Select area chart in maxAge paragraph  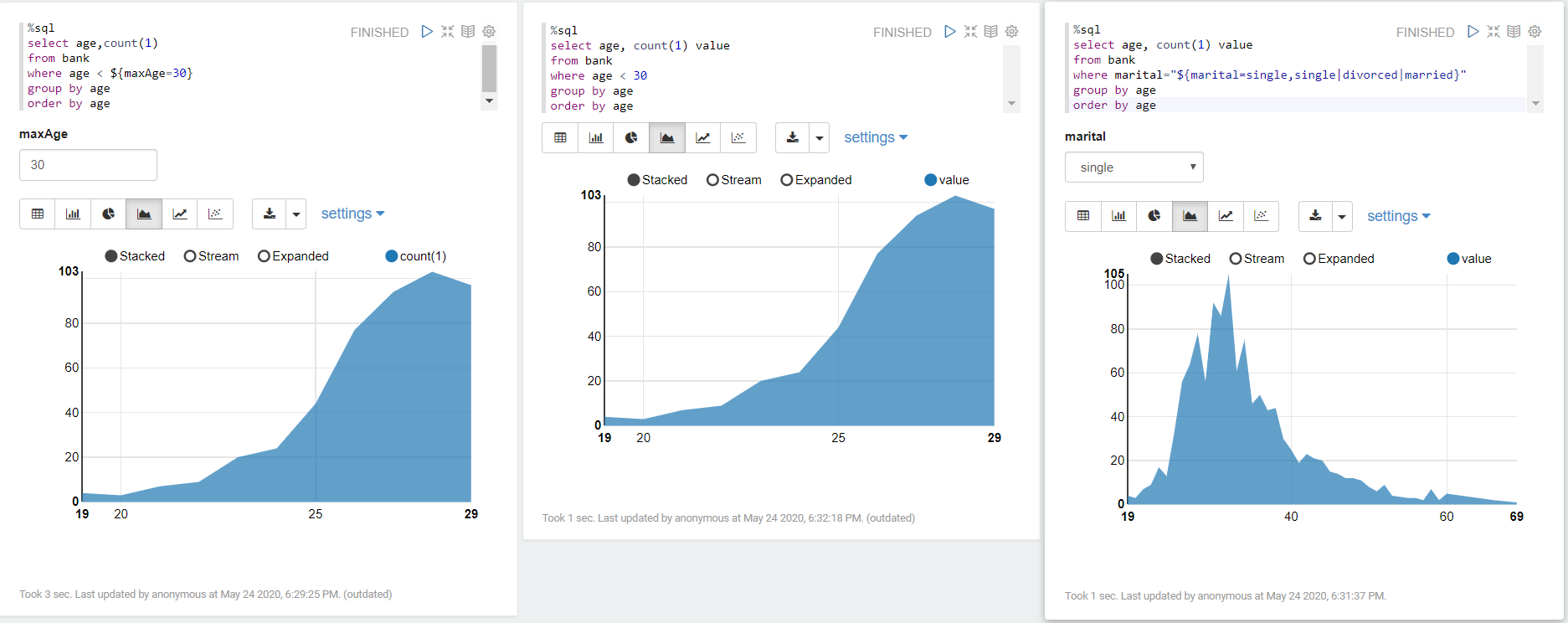[x=144, y=214]
